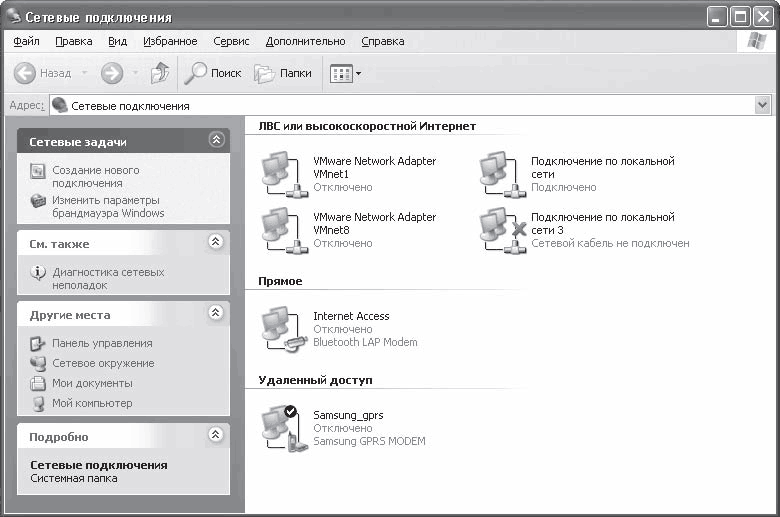This screenshot has width=780, height=517.
Task: Open the views dropdown arrow
Action: coord(358,74)
